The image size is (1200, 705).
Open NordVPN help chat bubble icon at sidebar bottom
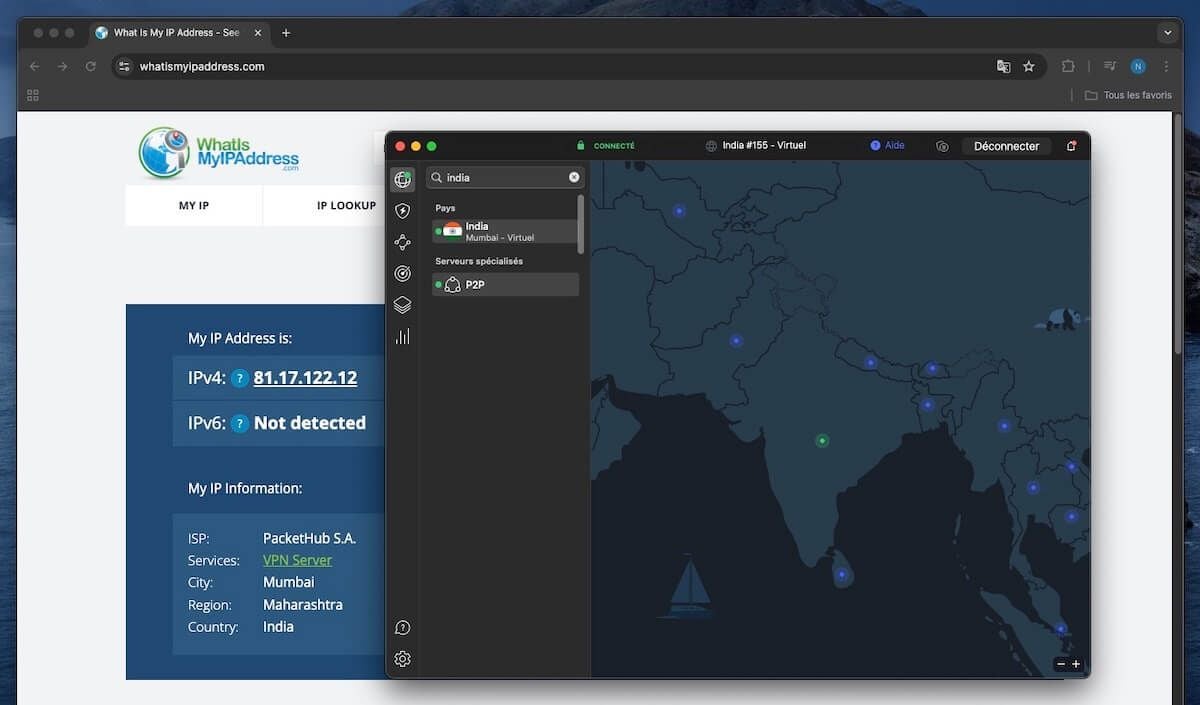click(402, 628)
